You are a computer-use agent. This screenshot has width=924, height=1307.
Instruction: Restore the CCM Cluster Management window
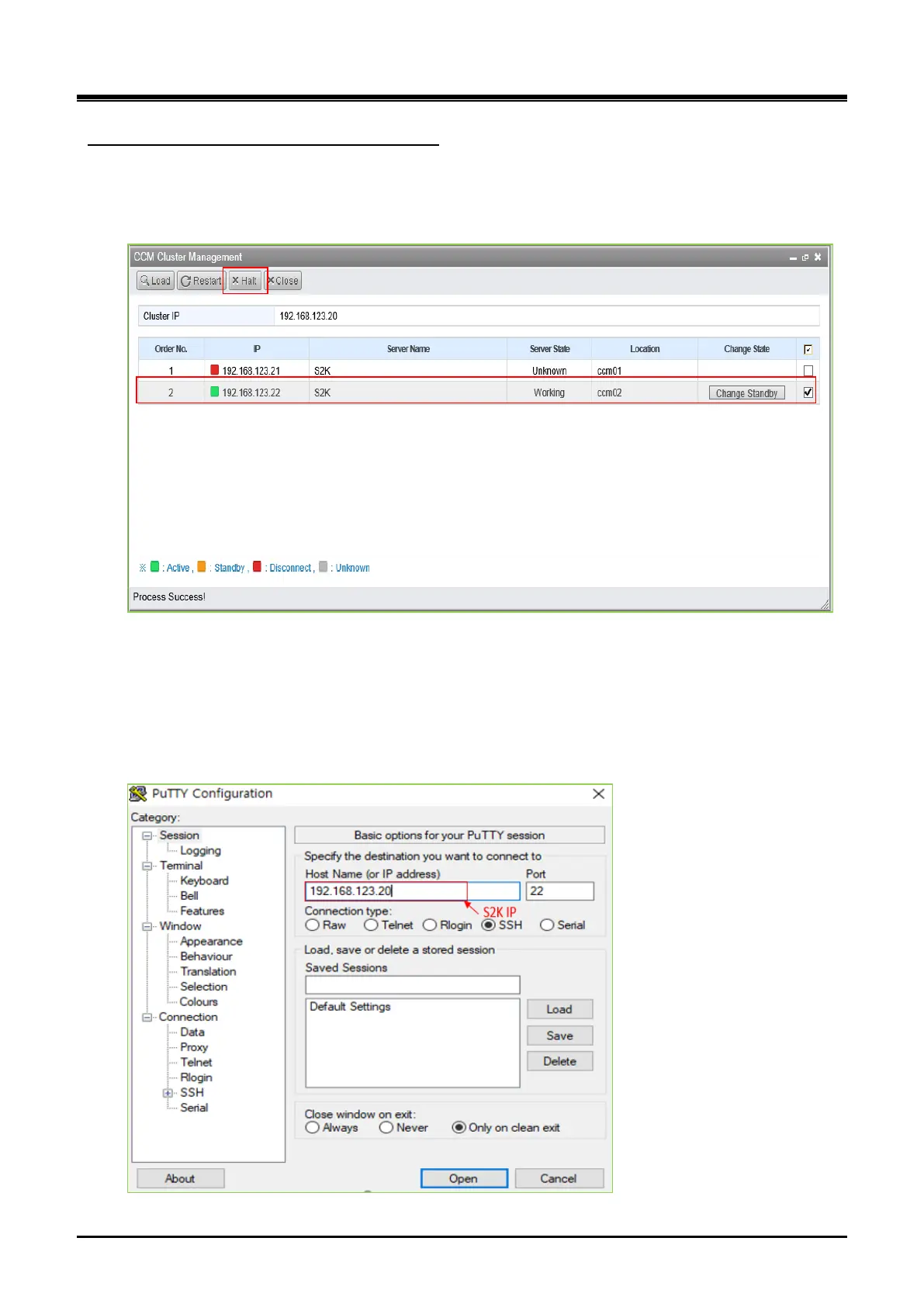805,258
